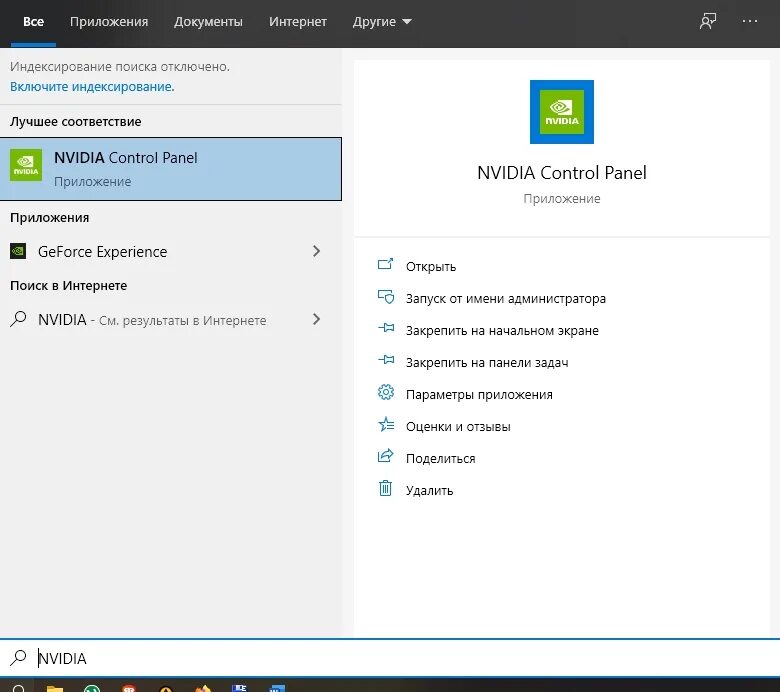Click the magnifier icon beside NVIDIA web result
Screen dimensions: 780x692
tap(18, 319)
